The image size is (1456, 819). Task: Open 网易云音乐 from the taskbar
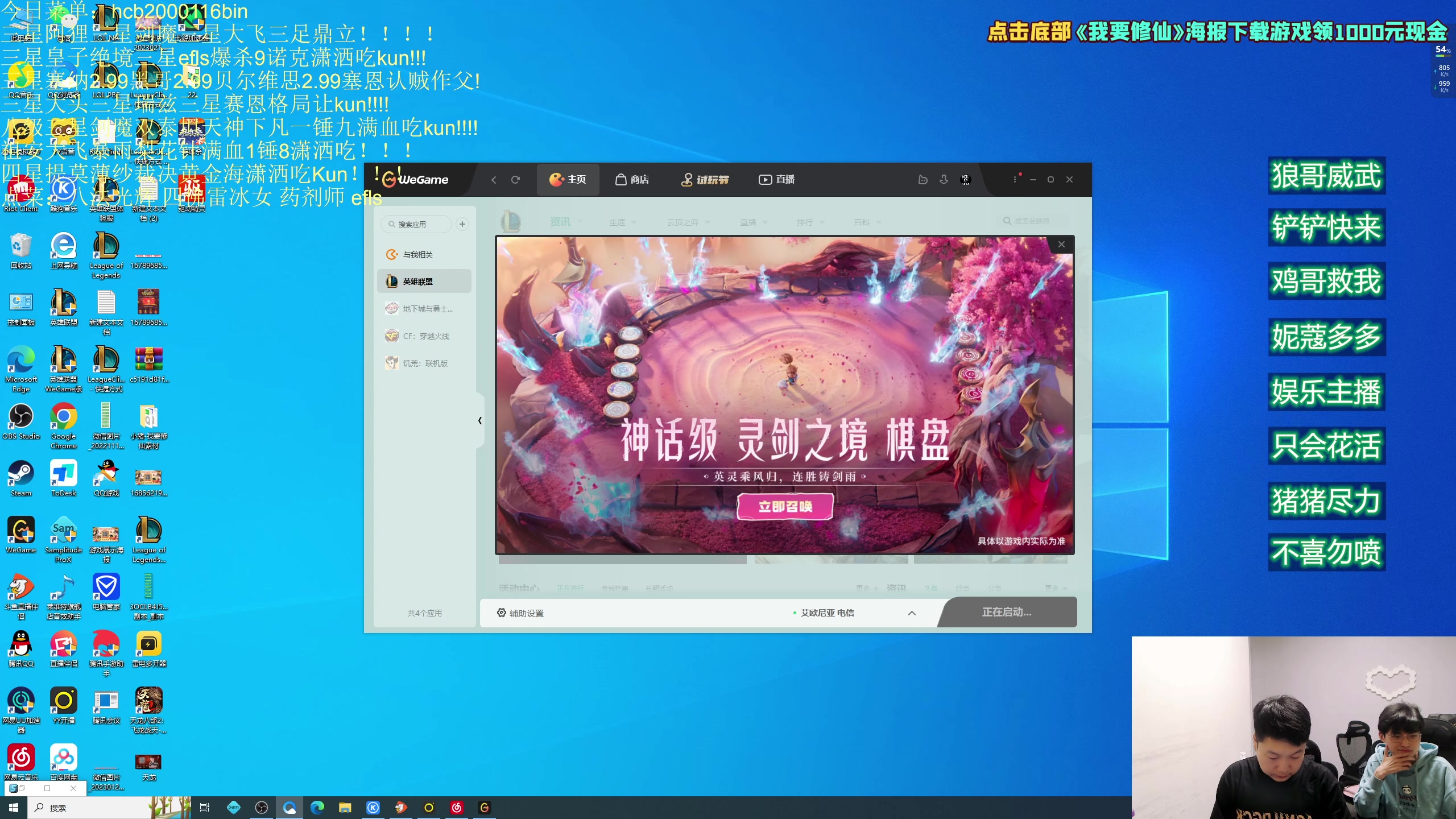click(457, 808)
